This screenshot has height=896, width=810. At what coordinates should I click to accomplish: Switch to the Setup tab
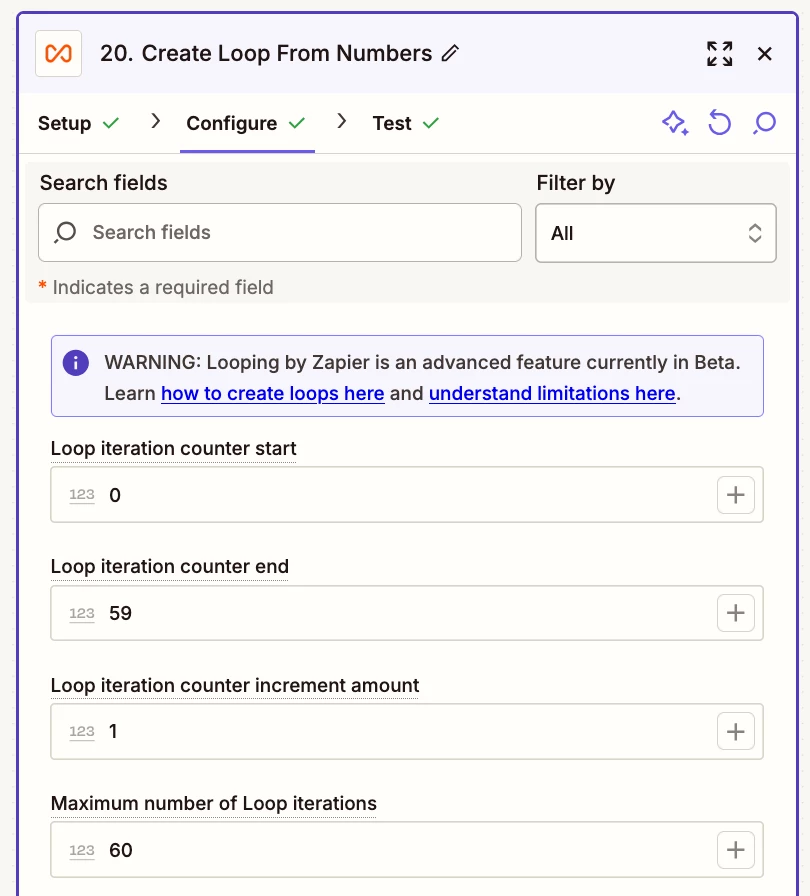coord(79,123)
